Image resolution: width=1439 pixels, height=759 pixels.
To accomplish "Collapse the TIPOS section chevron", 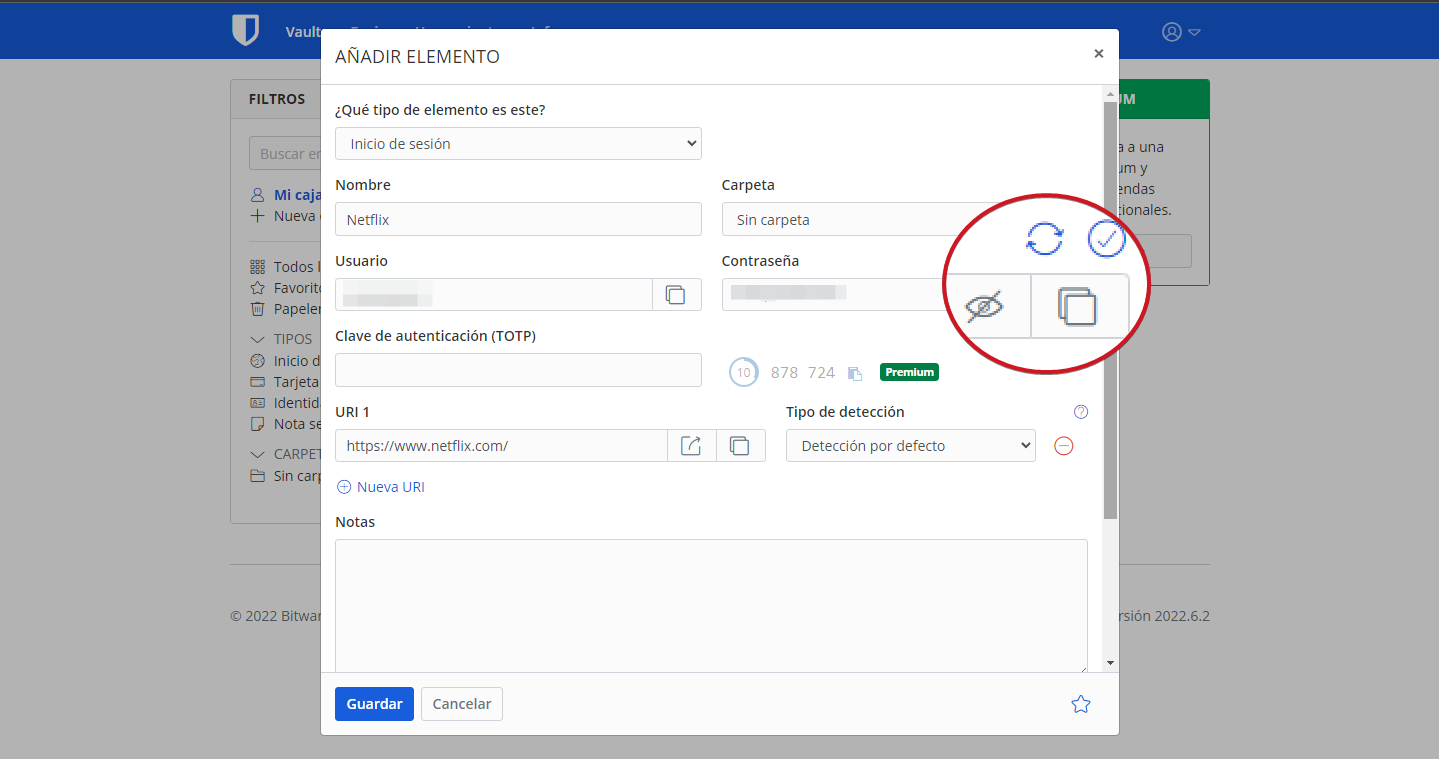I will tap(257, 339).
